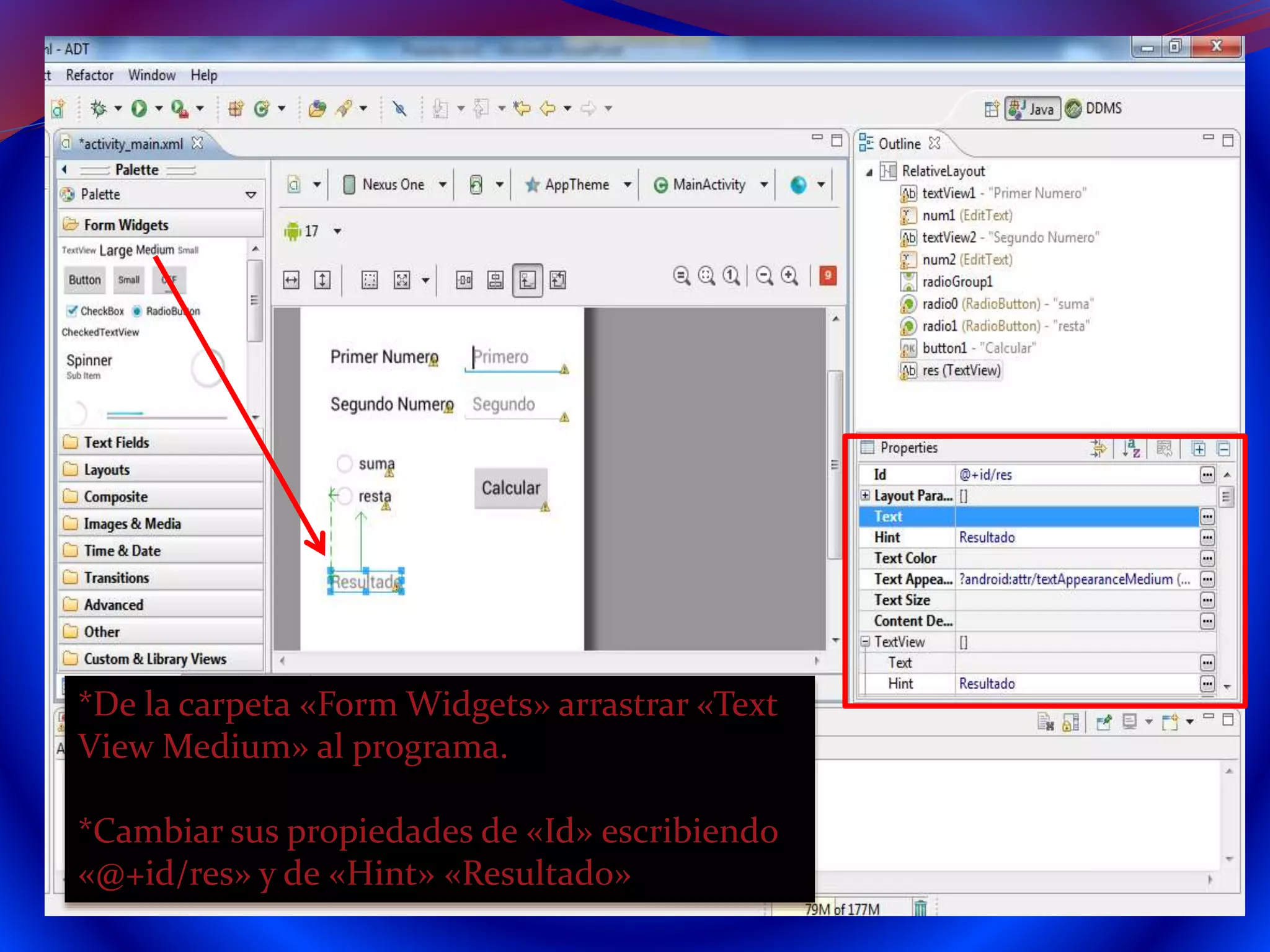Click the Android API 17 icon
This screenshot has width=1270, height=952.
click(x=291, y=231)
